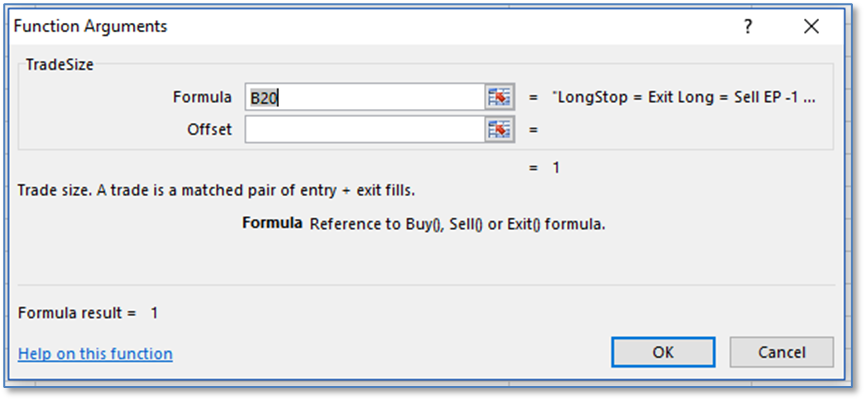Click the Offset argument label
Image resolution: width=866 pixels, height=400 pixels.
tap(209, 129)
